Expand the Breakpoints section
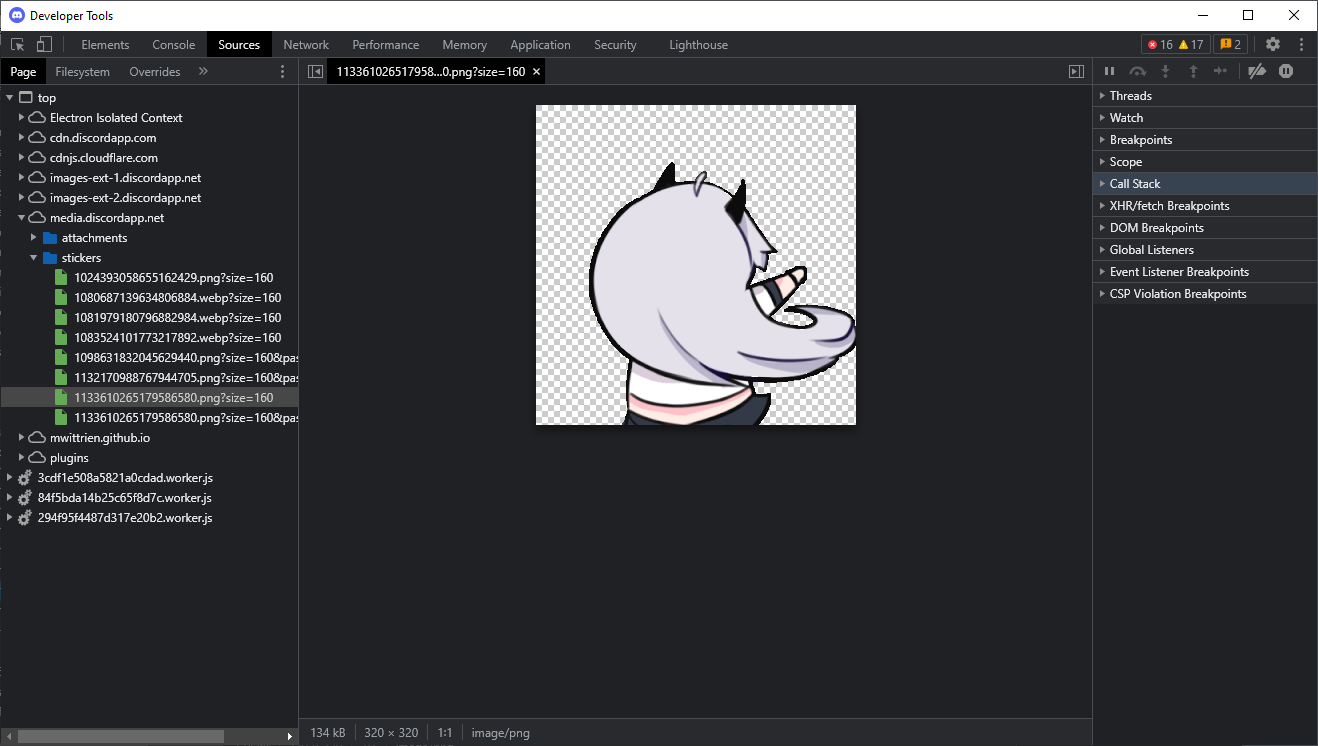This screenshot has height=746, width=1318. pos(1140,140)
